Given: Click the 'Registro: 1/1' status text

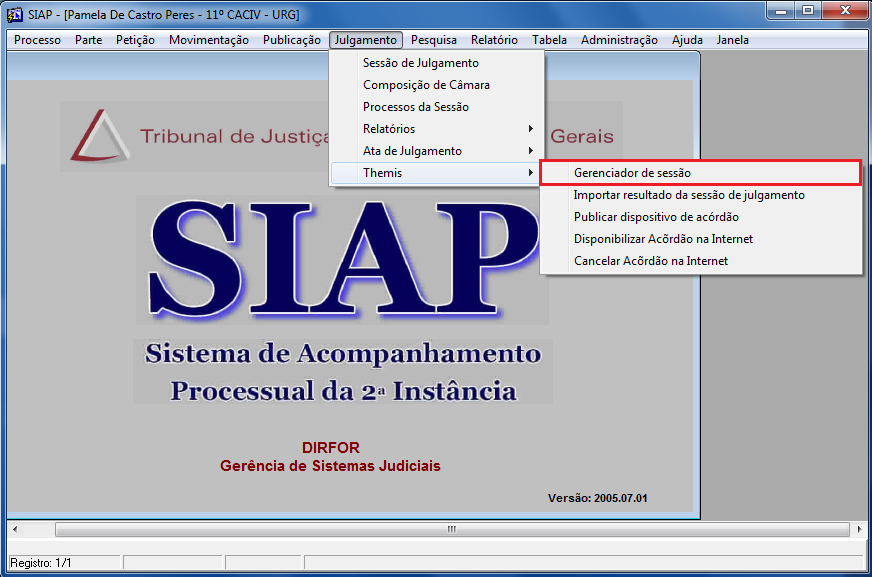Looking at the screenshot, I should (41, 563).
